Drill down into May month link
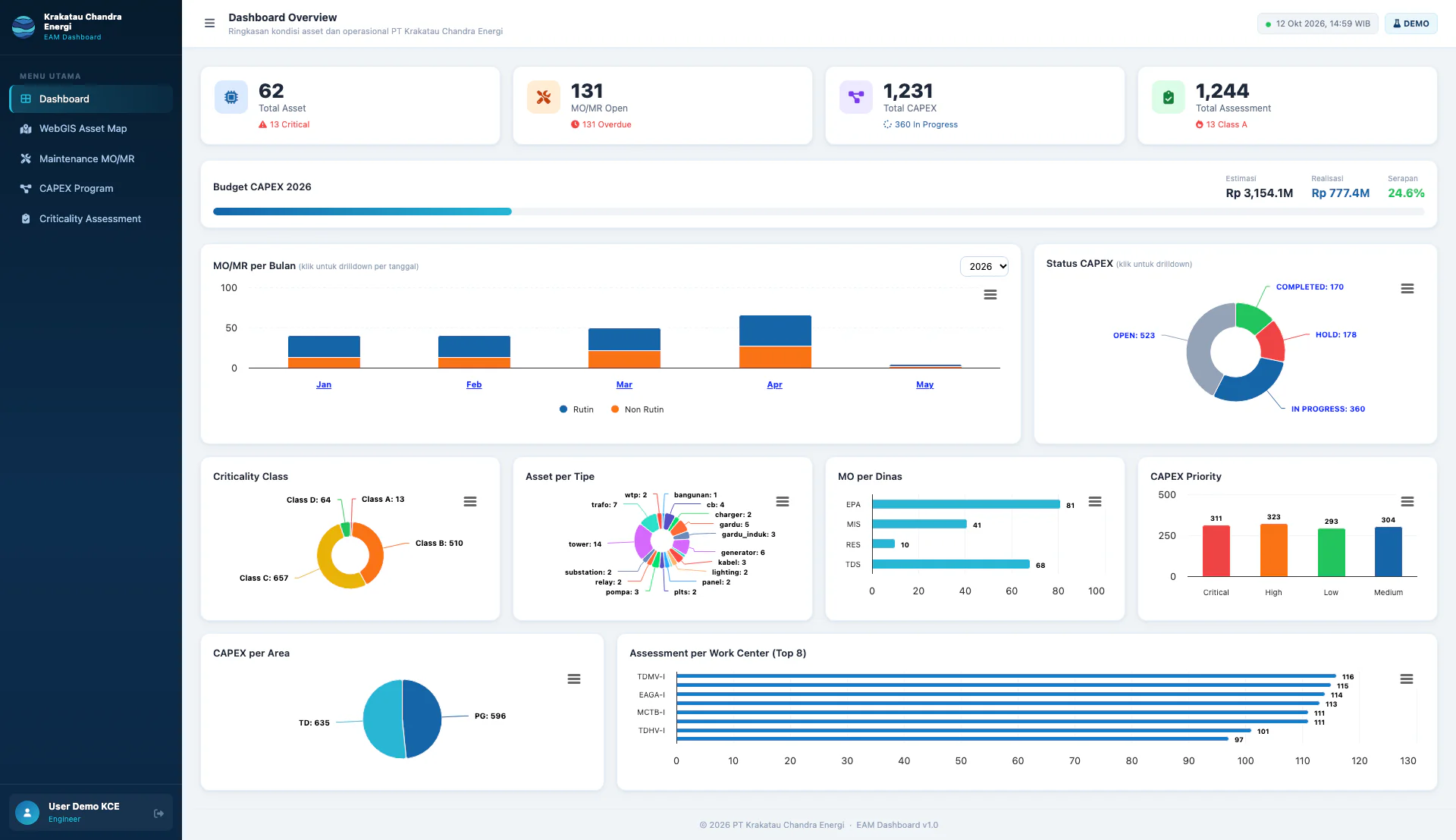1456x840 pixels. coord(925,385)
